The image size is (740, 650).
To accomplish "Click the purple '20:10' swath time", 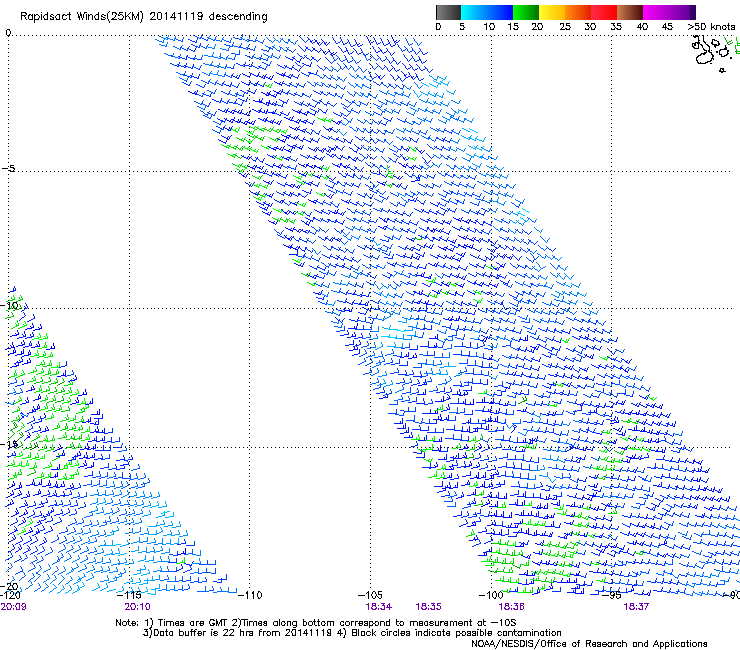I will pyautogui.click(x=137, y=607).
